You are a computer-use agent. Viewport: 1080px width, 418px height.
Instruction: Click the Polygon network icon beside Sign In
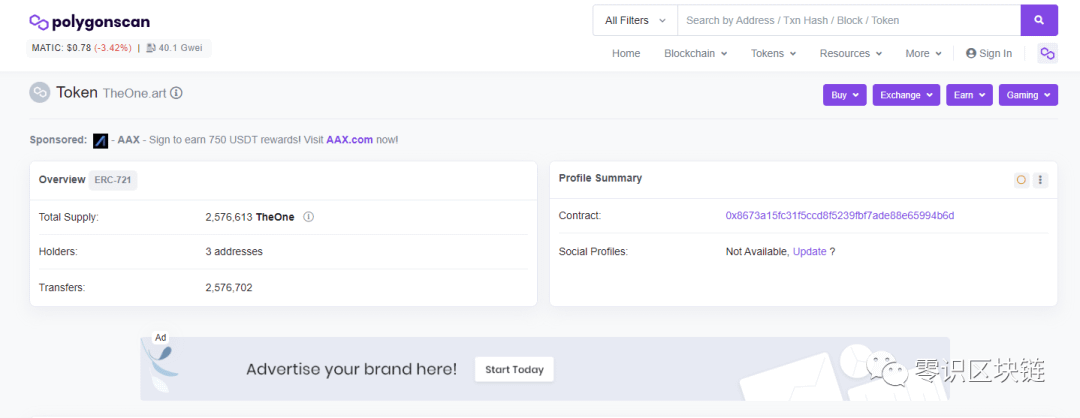coord(1047,53)
